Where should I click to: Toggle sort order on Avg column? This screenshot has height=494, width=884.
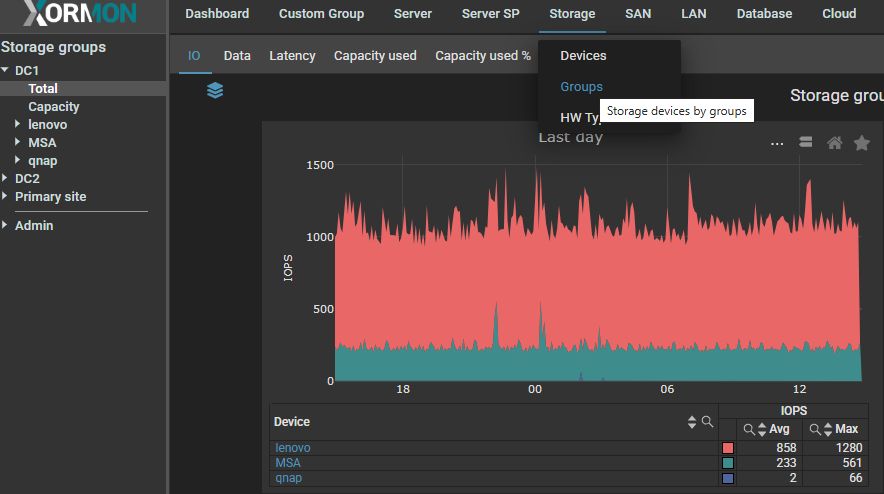[762, 429]
